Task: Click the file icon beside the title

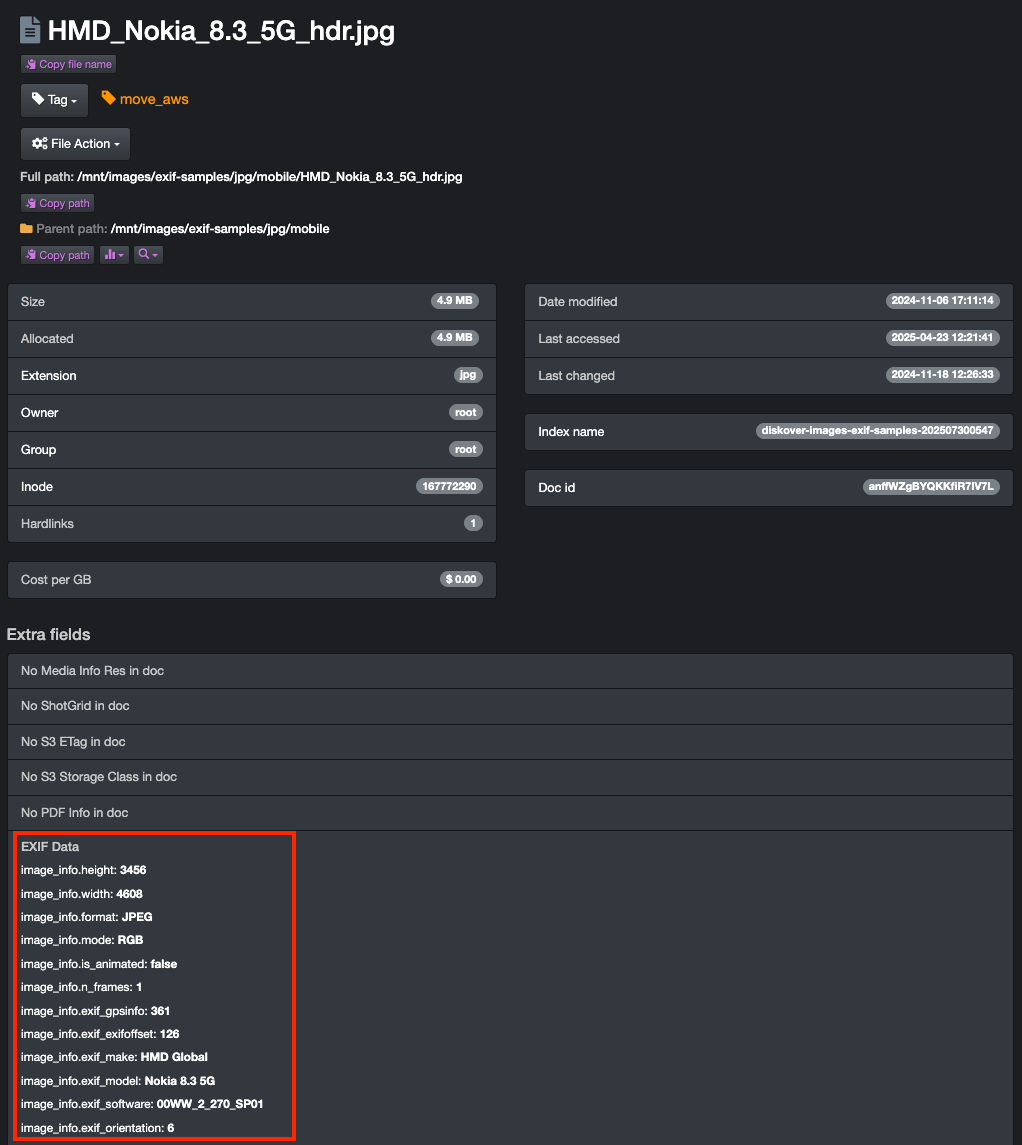Action: (x=31, y=31)
